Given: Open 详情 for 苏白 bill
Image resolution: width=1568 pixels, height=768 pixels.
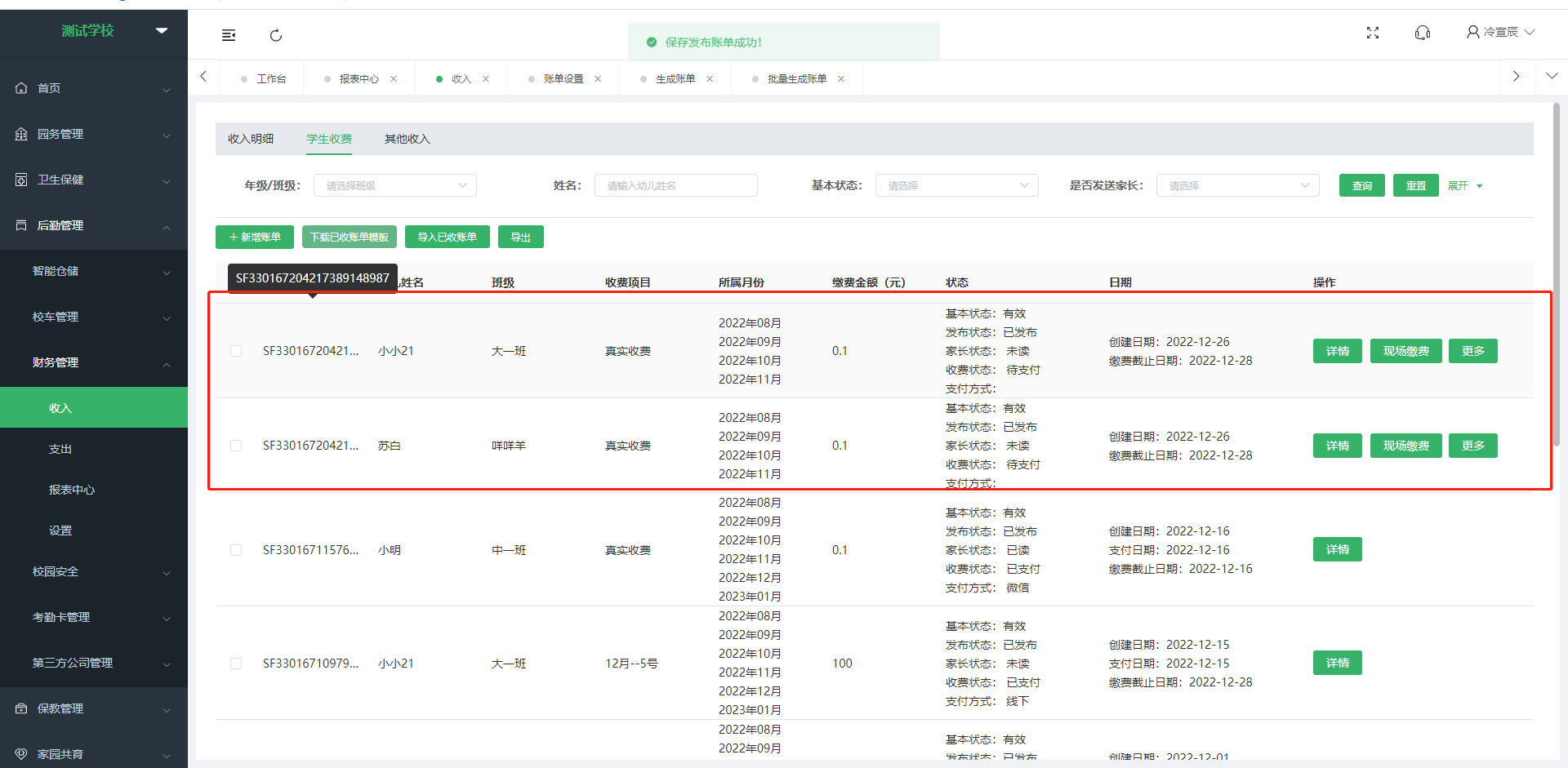Looking at the screenshot, I should tap(1338, 446).
